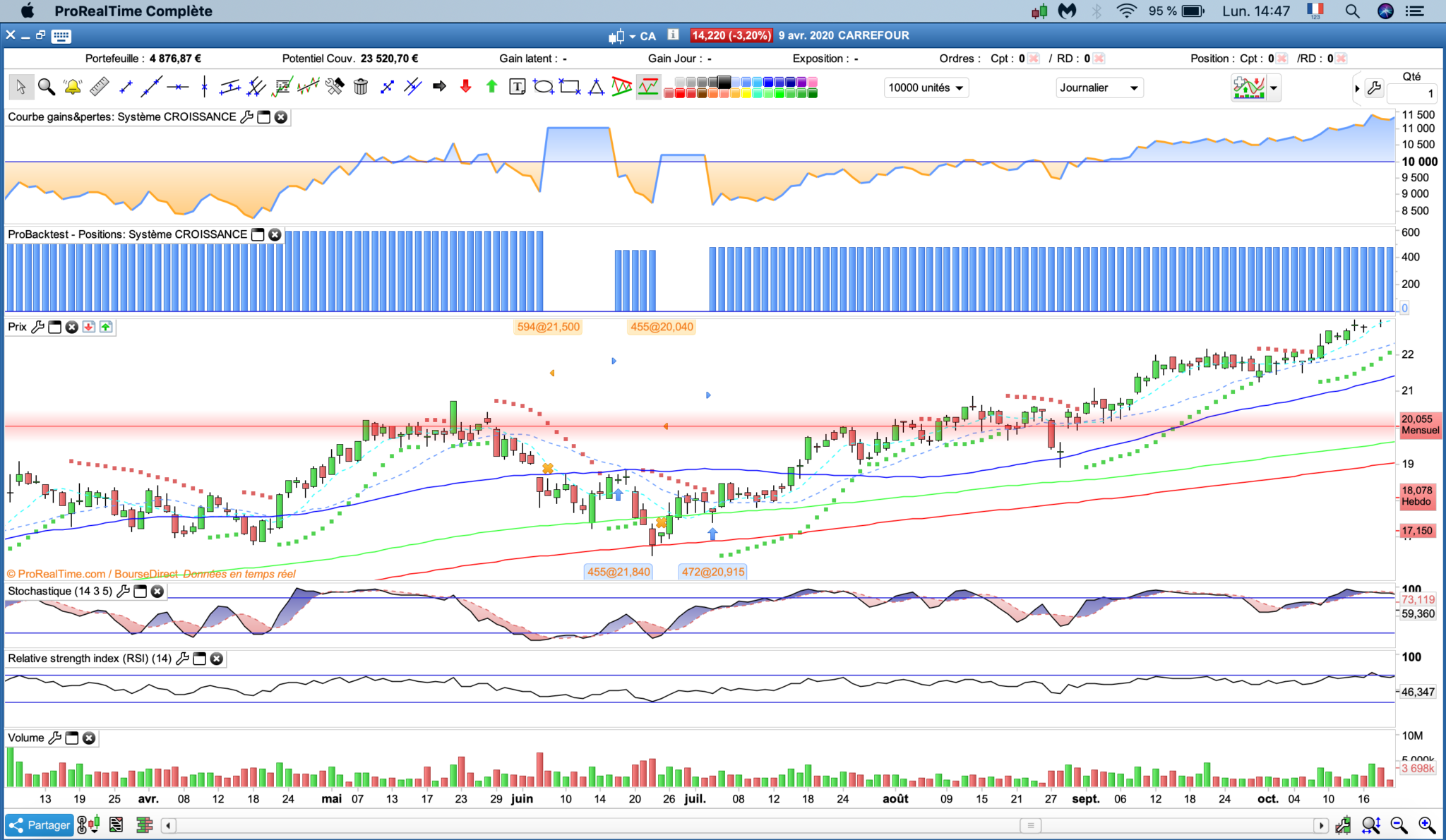Image resolution: width=1446 pixels, height=840 pixels.
Task: Close the Stochastique indicator panel
Action: pos(157,592)
